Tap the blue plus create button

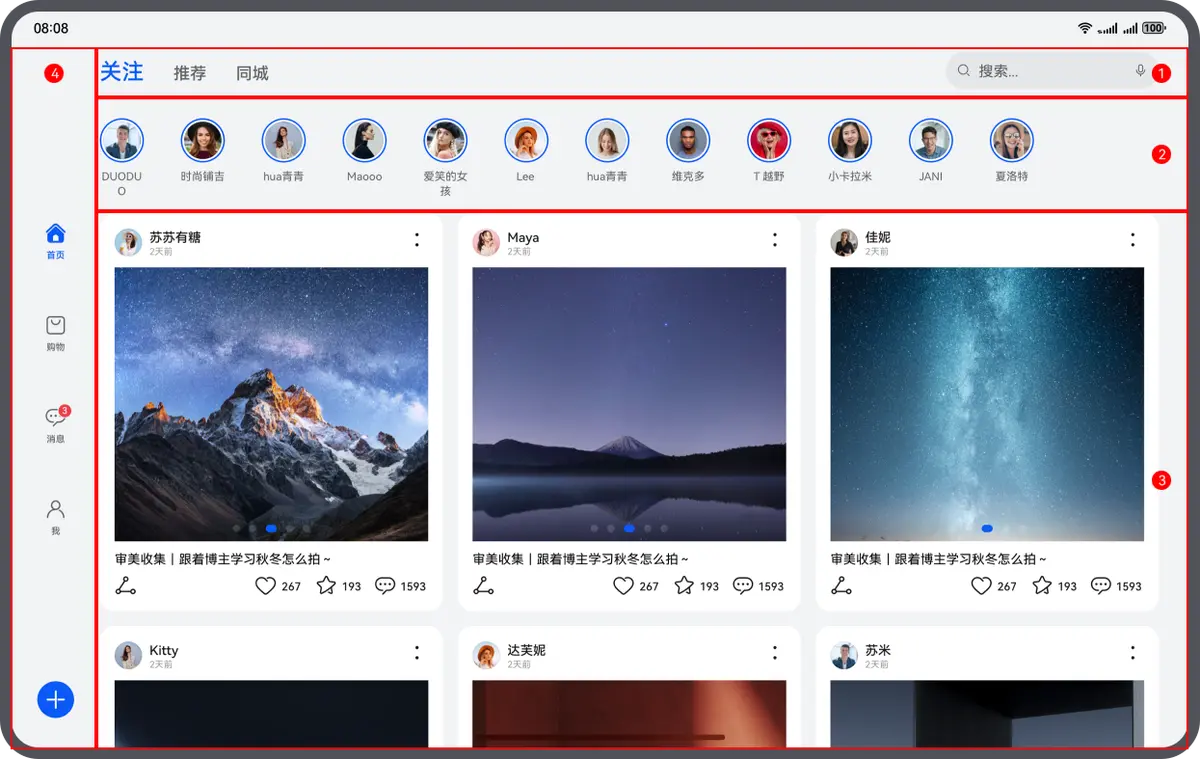pos(56,700)
